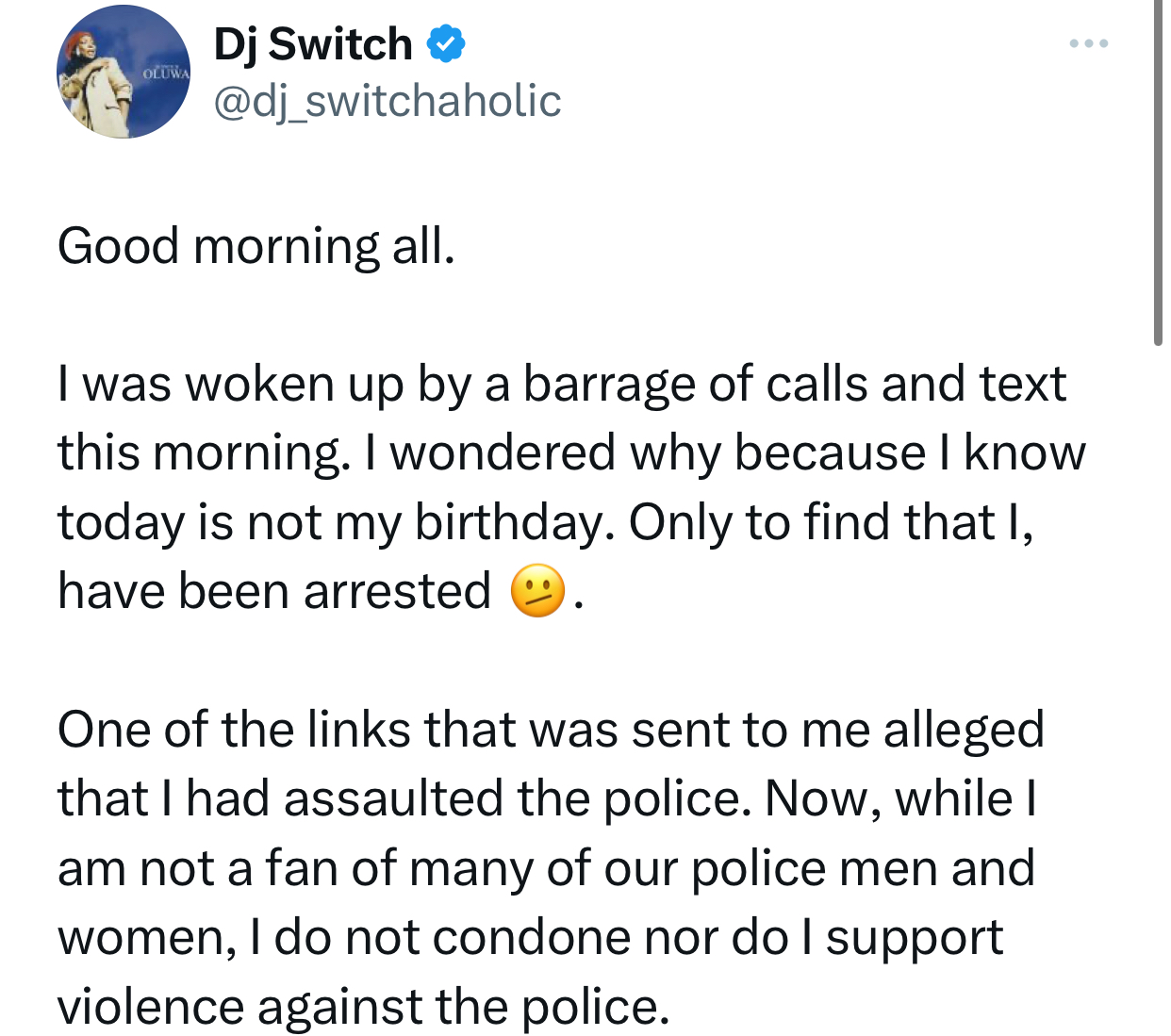Click the line "that I had assaulted the police"
1171x1036 pixels.
coord(547,799)
